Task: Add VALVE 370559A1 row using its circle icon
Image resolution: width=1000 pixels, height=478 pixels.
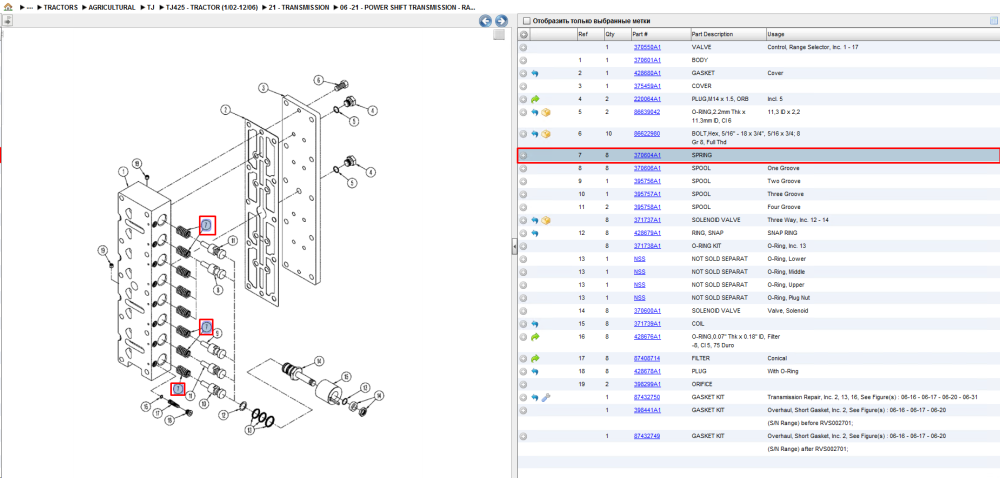Action: (524, 47)
